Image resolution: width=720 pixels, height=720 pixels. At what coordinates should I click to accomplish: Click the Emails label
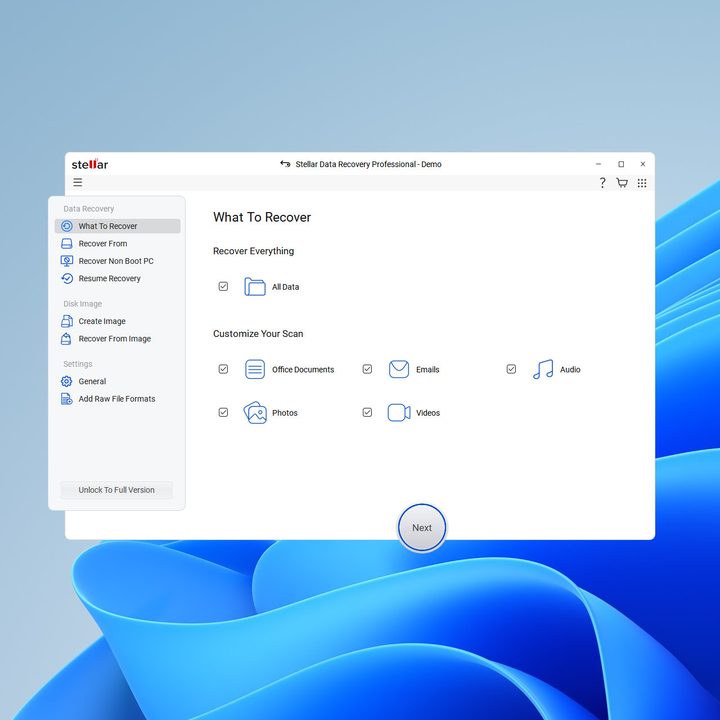(428, 370)
